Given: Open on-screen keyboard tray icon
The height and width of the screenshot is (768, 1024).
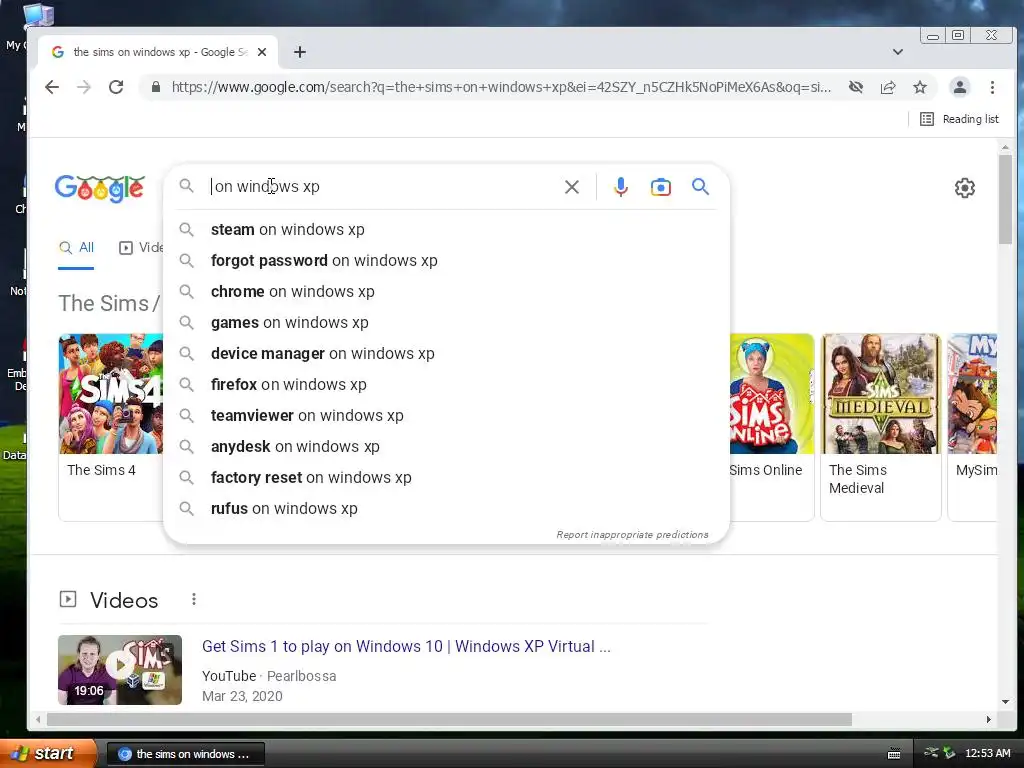Looking at the screenshot, I should (894, 754).
